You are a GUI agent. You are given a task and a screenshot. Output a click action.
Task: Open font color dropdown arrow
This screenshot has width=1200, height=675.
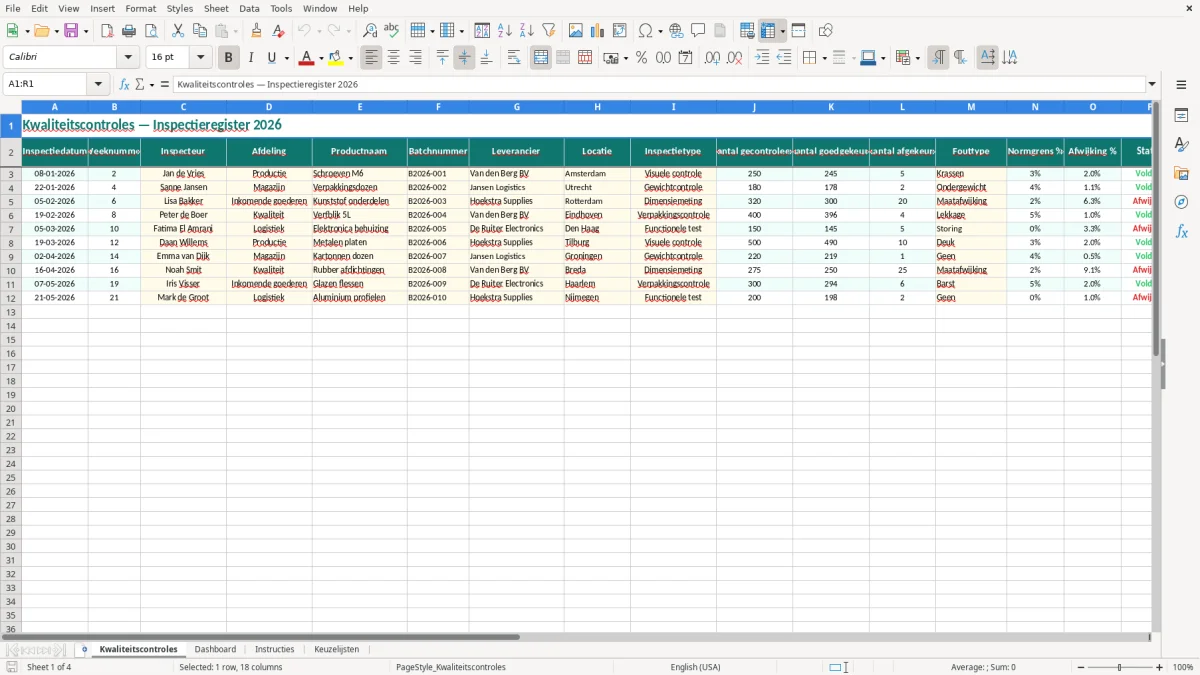click(x=321, y=58)
